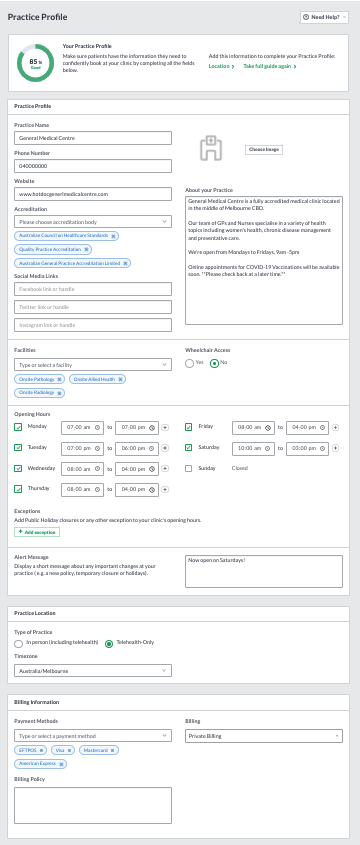Add another time slot for Thursday

[x=165, y=489]
